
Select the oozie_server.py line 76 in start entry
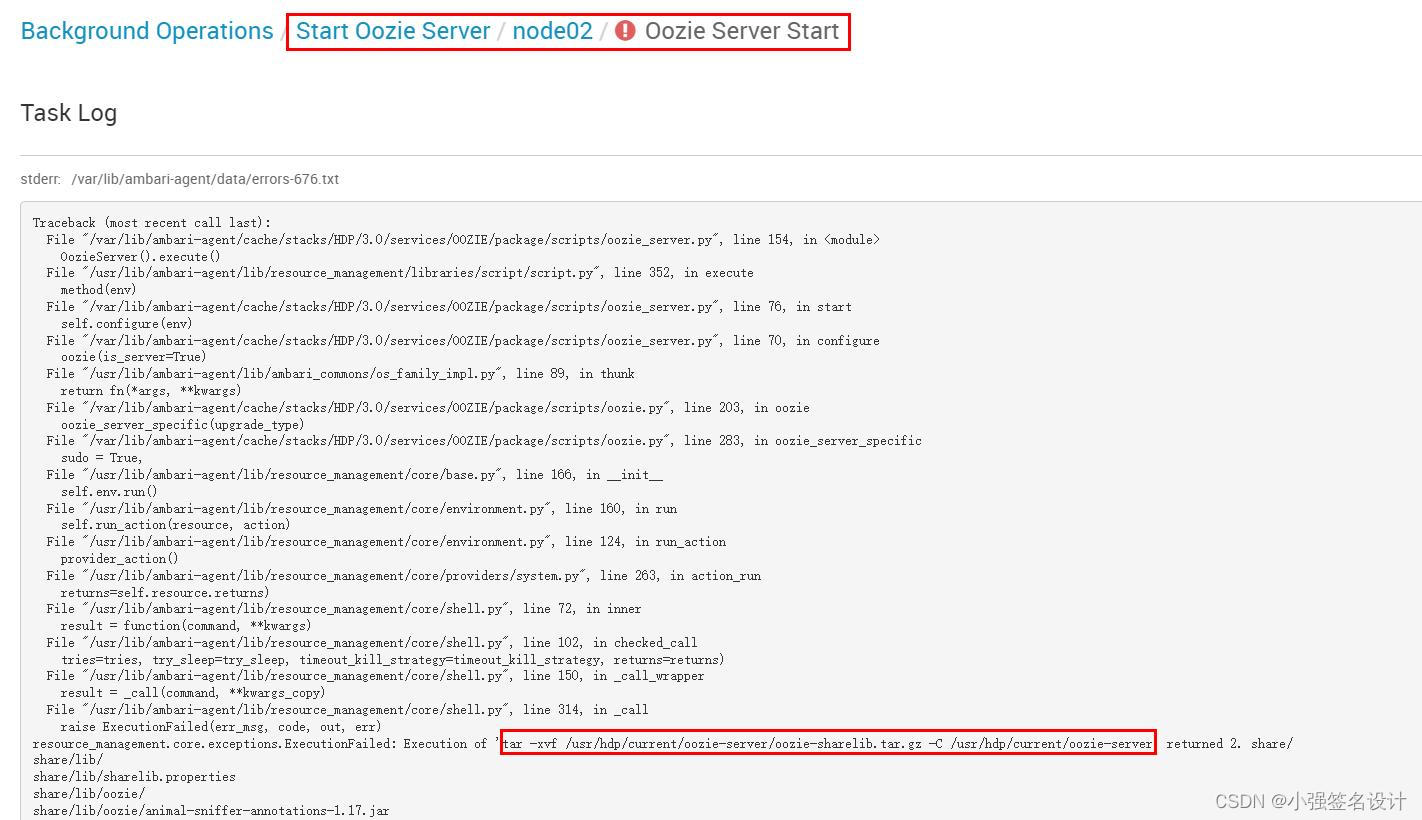(449, 307)
